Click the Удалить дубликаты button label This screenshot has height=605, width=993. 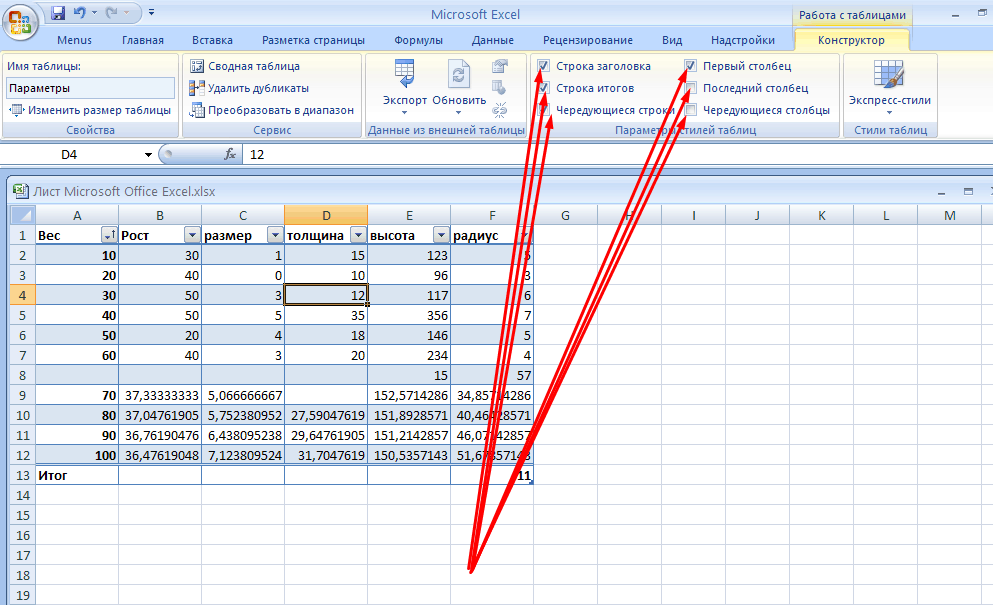coord(258,88)
